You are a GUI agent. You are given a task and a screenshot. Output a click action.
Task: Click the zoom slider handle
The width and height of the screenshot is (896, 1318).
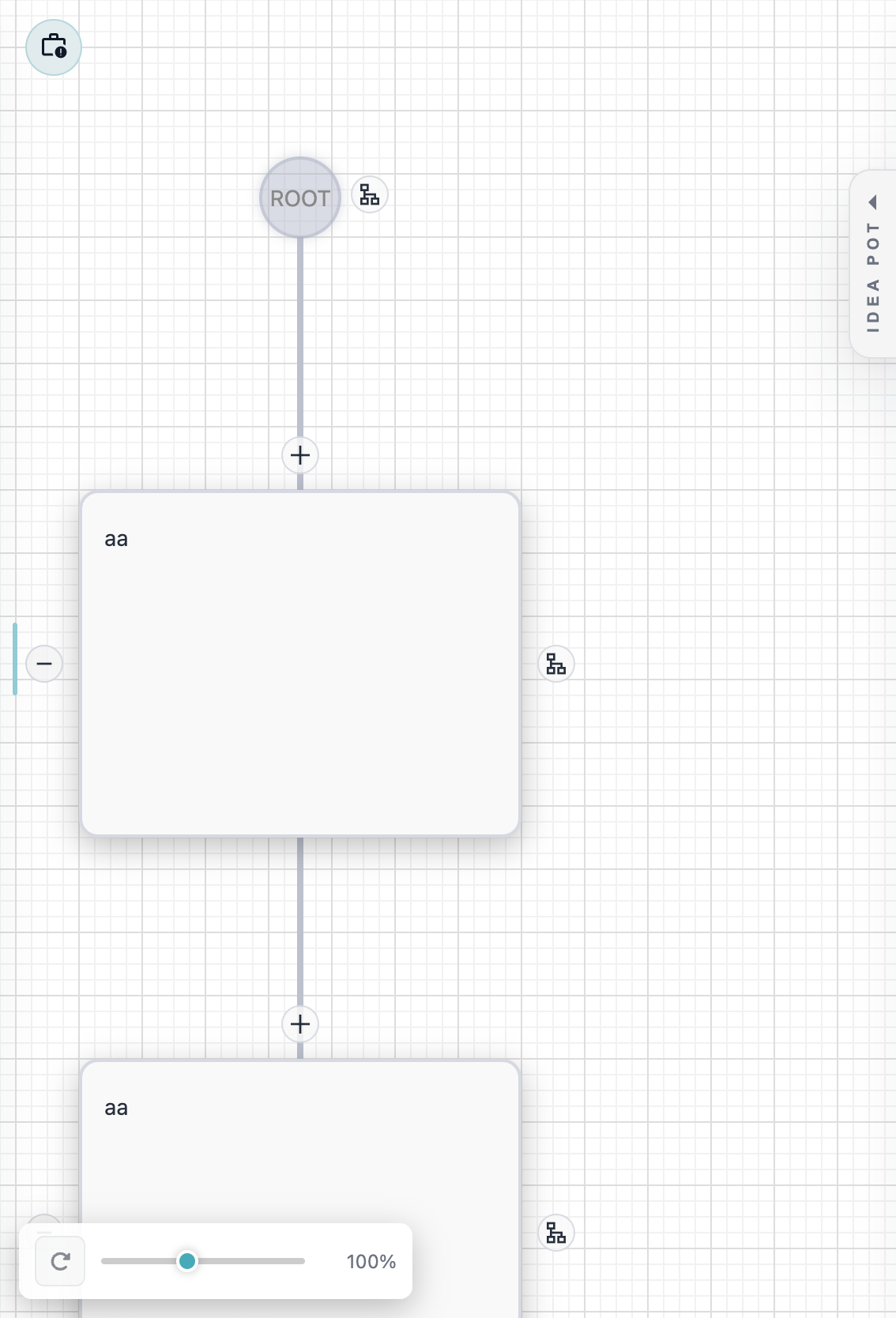click(x=187, y=1261)
